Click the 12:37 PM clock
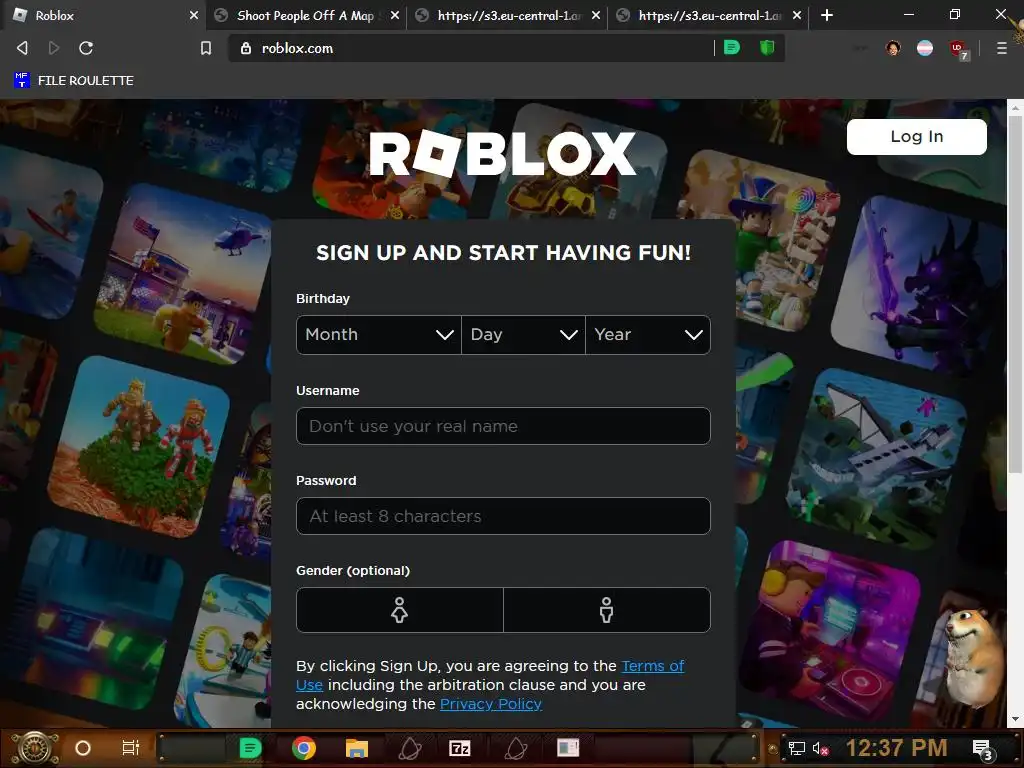 pyautogui.click(x=896, y=748)
